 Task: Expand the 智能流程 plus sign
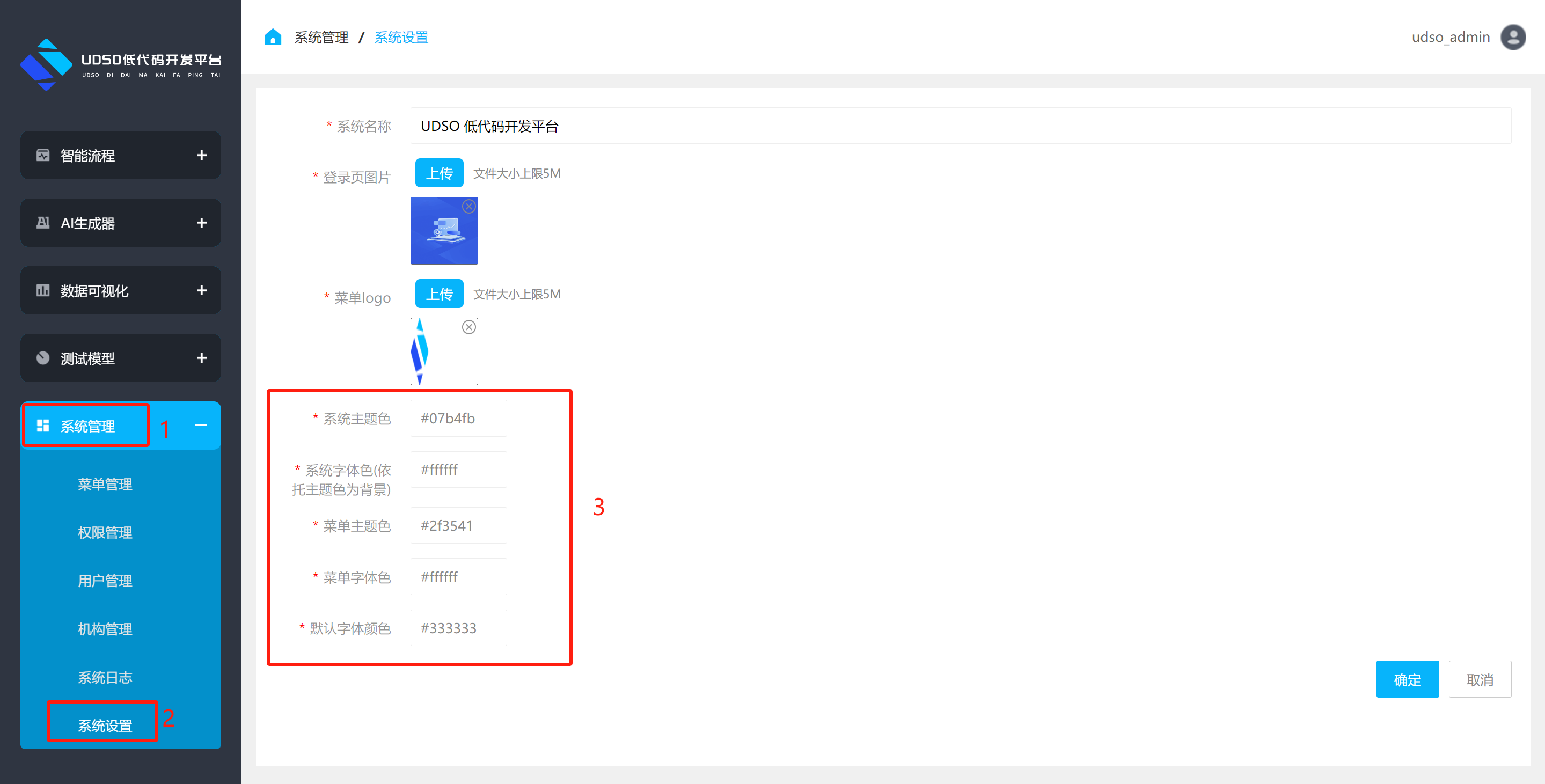point(202,156)
